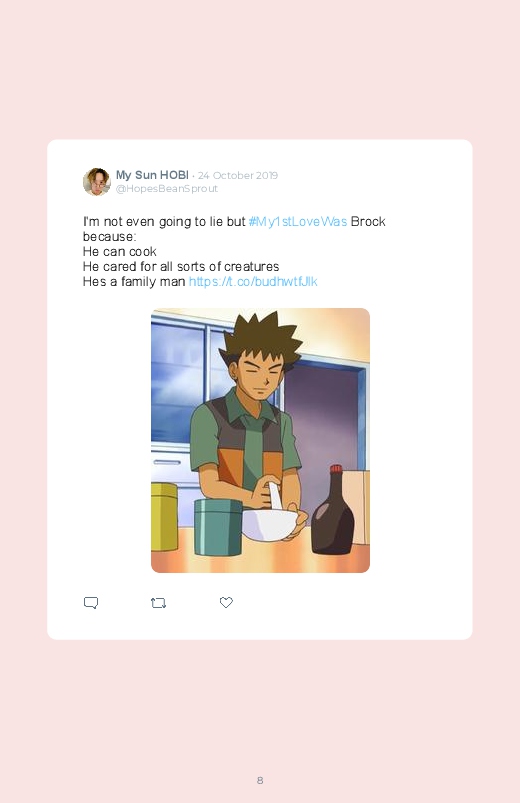Click the page number 8
Image resolution: width=520 pixels, height=803 pixels.
point(260,780)
